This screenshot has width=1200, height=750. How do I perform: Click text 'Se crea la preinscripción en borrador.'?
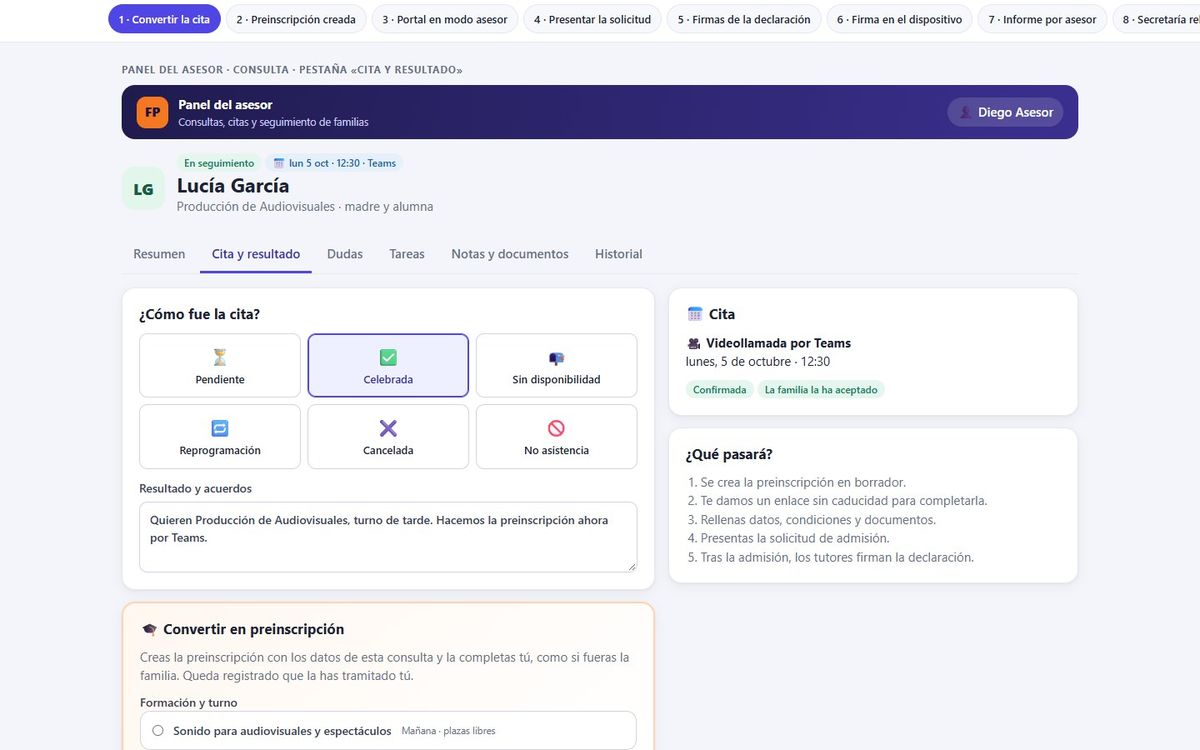click(803, 482)
